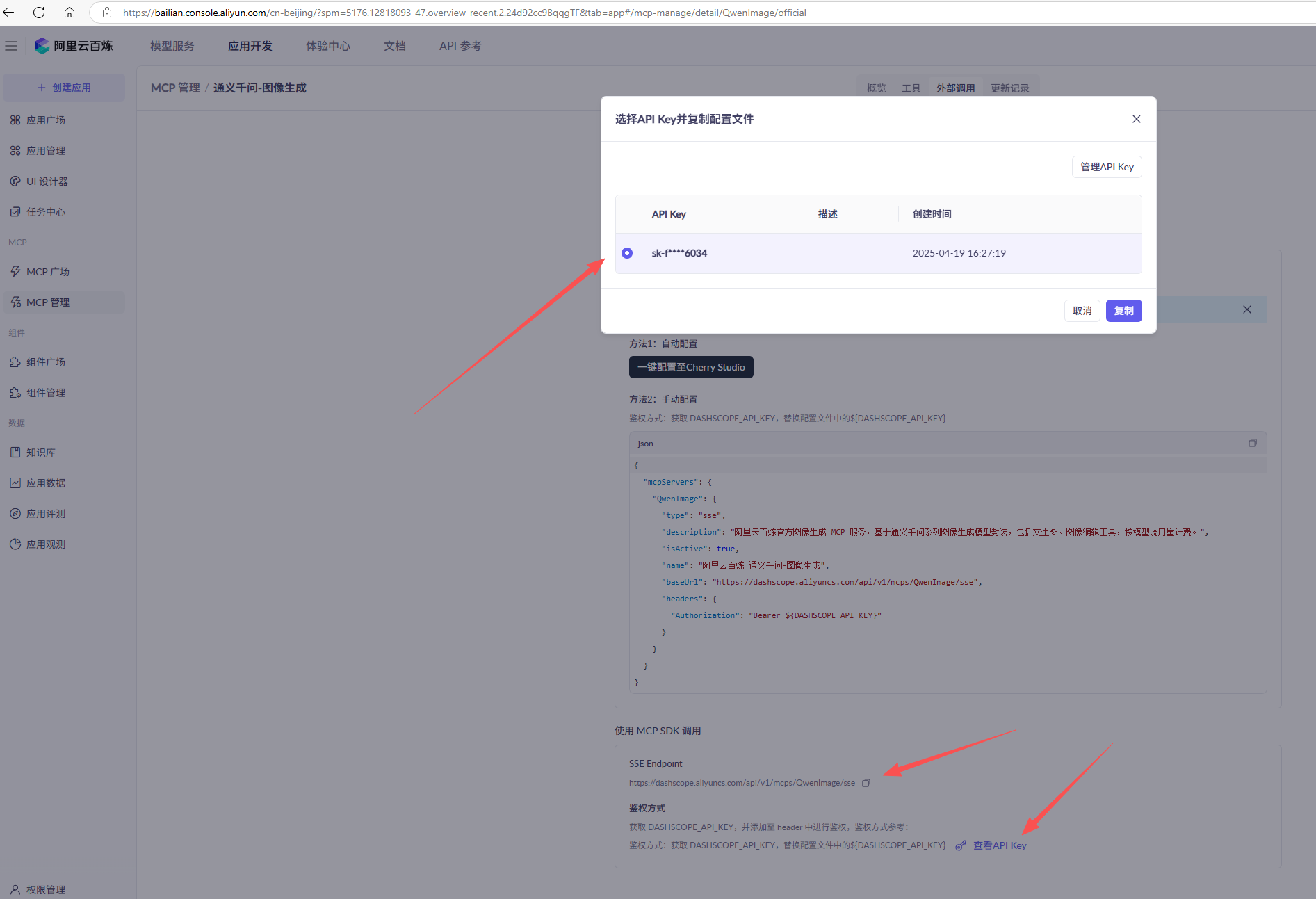Image resolution: width=1316 pixels, height=899 pixels.
Task: Click browser refresh icon
Action: (39, 13)
